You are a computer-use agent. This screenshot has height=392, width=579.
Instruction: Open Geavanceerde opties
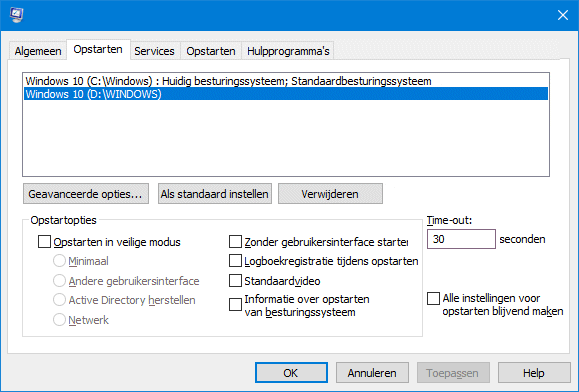86,194
